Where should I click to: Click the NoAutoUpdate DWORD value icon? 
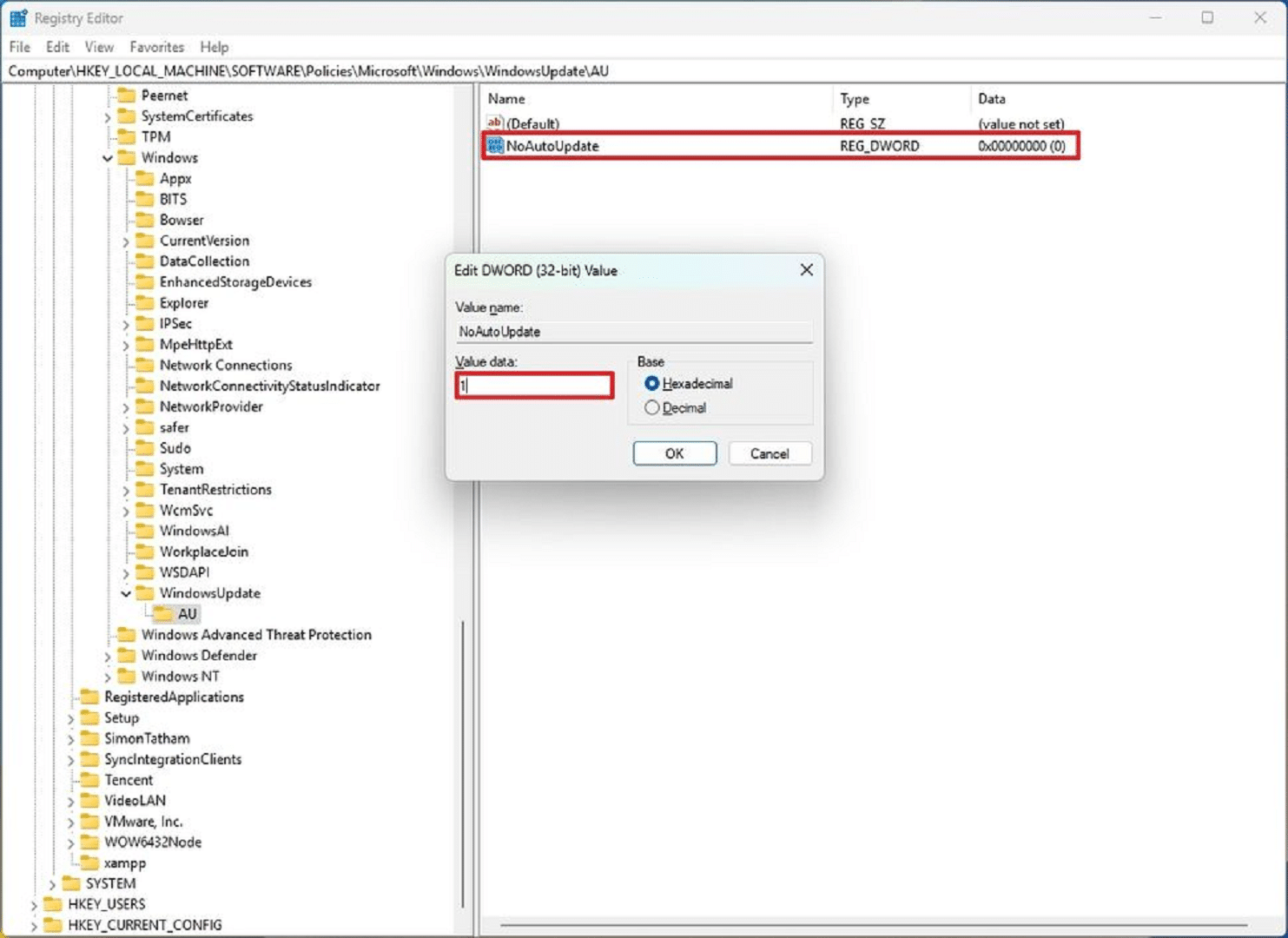click(x=495, y=146)
